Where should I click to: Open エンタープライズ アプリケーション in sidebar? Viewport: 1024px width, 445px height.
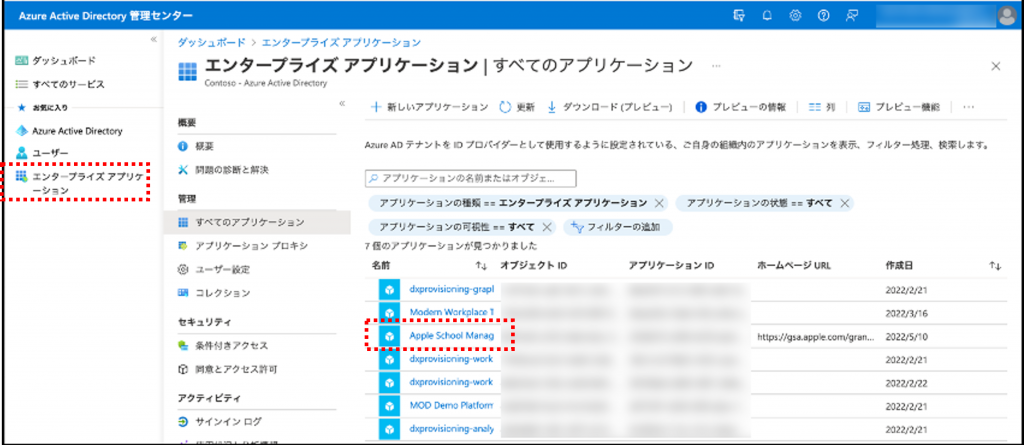[78, 183]
